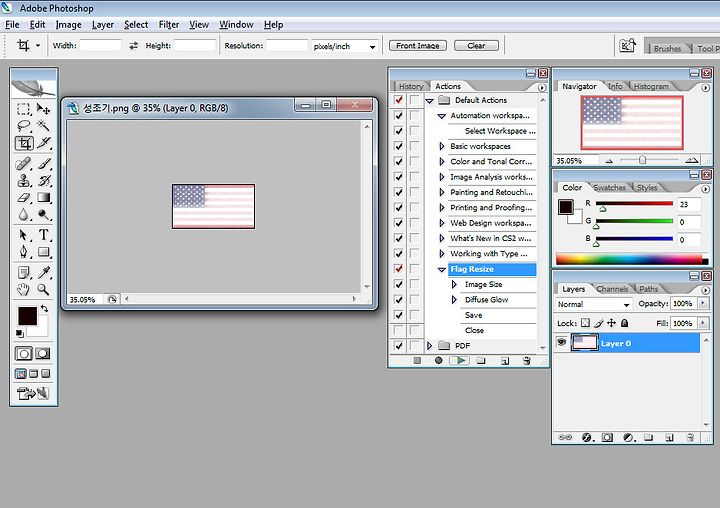Swap foreground and background colors
This screenshot has width=720, height=508.
45,309
